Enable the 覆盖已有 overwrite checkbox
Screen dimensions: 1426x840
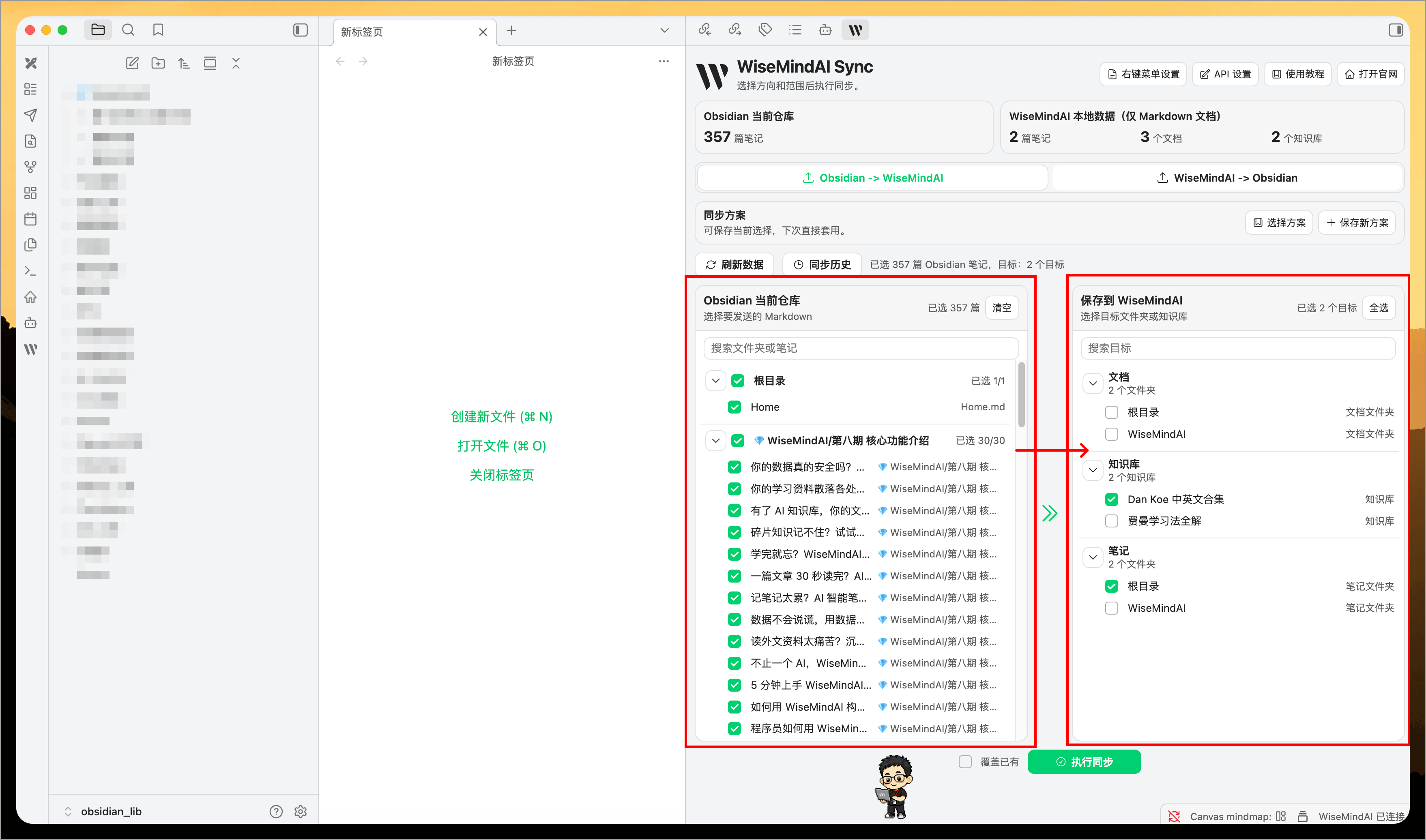pos(965,762)
